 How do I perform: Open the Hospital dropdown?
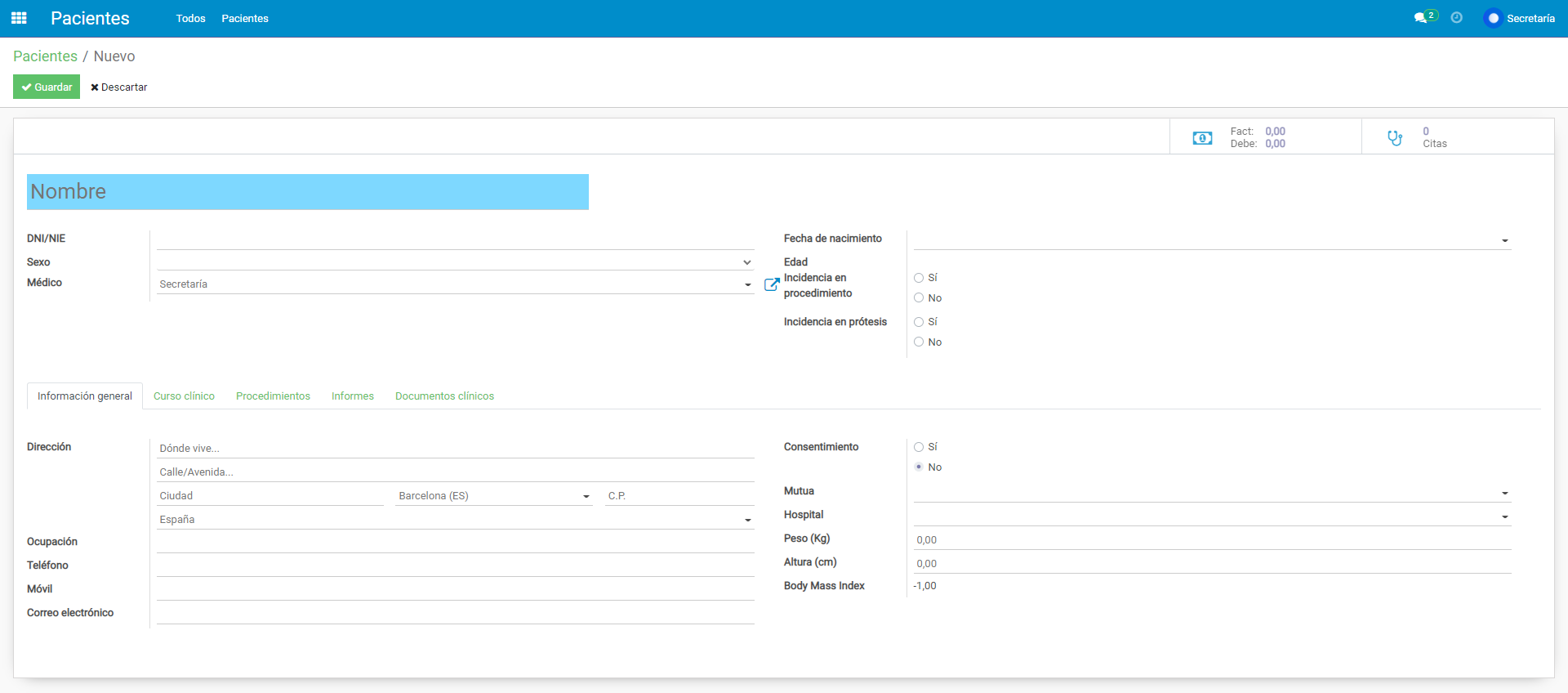coord(1212,516)
